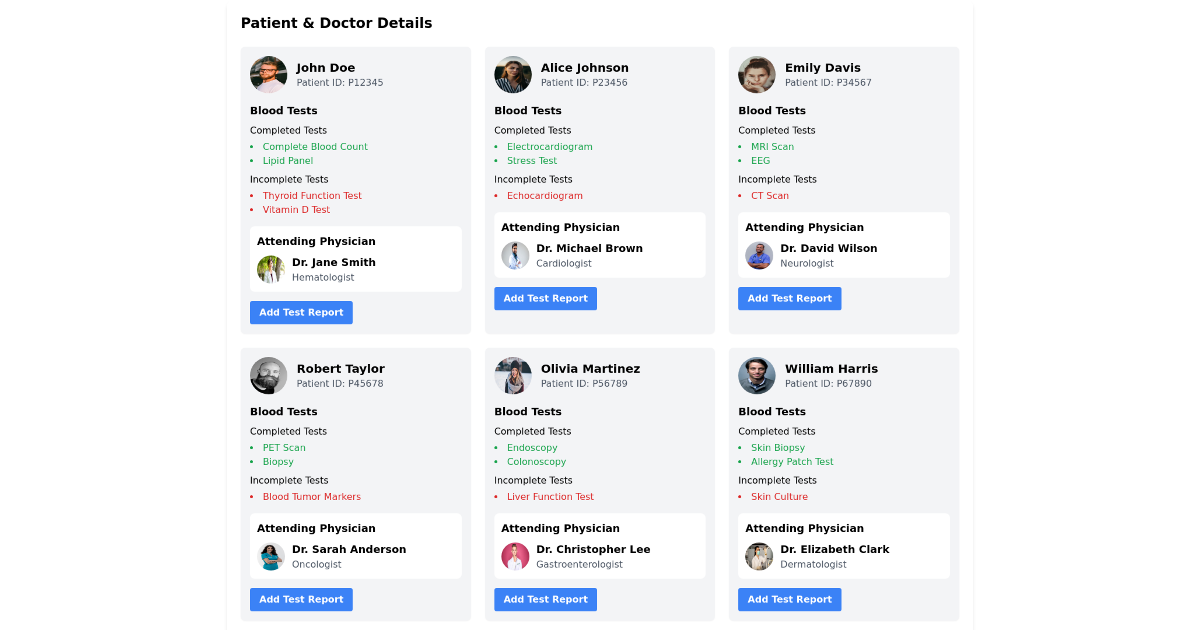The width and height of the screenshot is (1200, 630).
Task: Select William Harris's avatar image
Action: click(756, 376)
